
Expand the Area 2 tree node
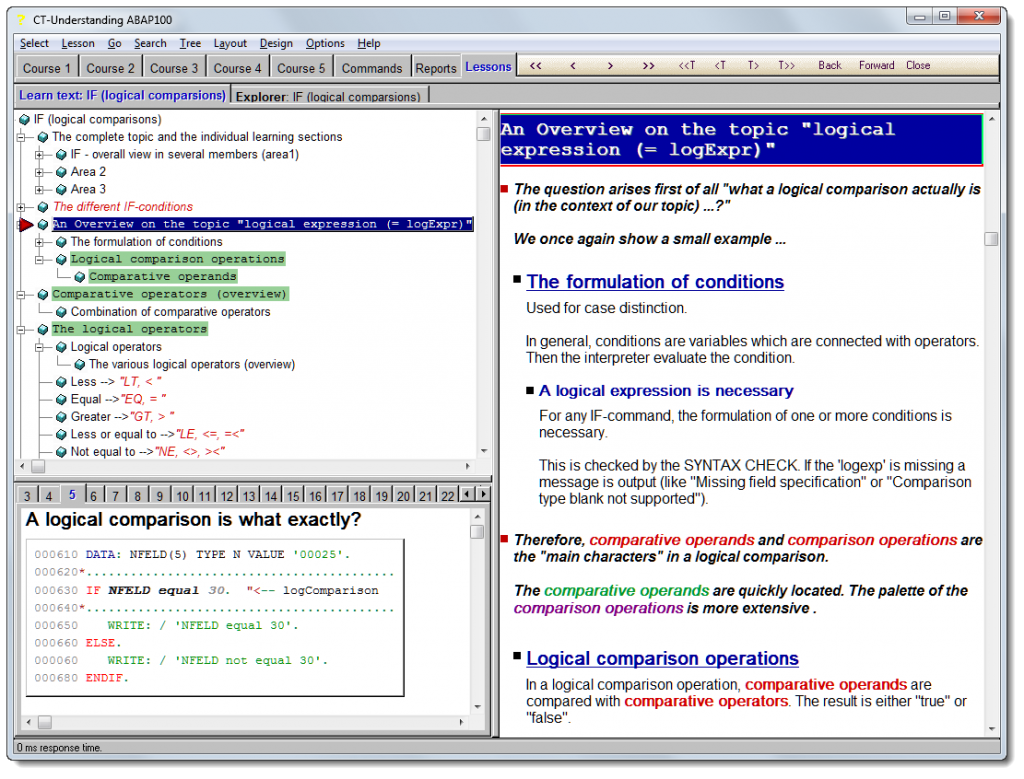(x=39, y=172)
